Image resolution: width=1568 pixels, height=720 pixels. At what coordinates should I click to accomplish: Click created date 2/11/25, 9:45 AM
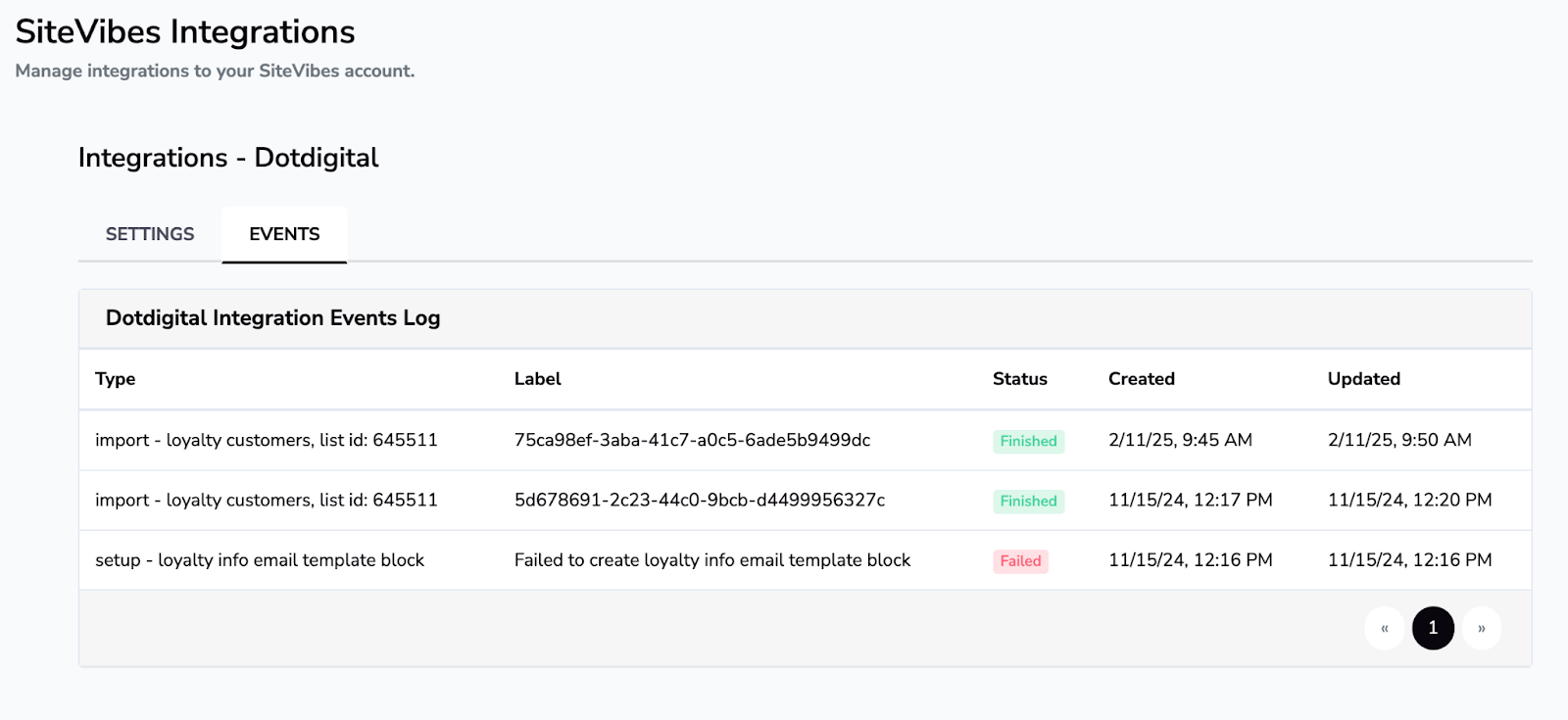point(1180,440)
